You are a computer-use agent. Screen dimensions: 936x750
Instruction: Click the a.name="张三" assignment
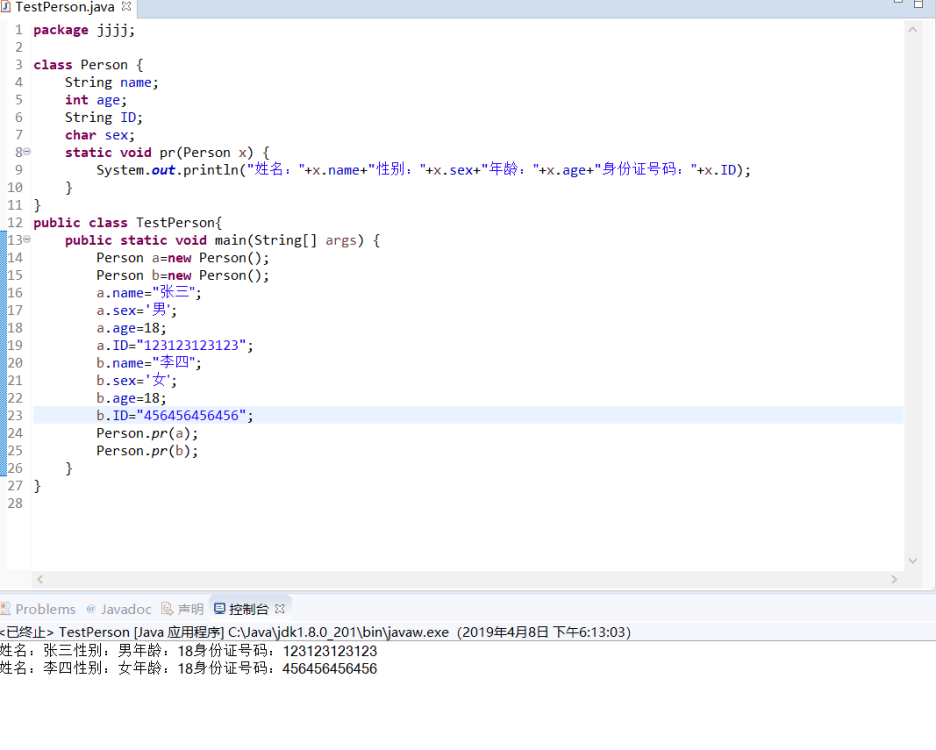pos(149,293)
